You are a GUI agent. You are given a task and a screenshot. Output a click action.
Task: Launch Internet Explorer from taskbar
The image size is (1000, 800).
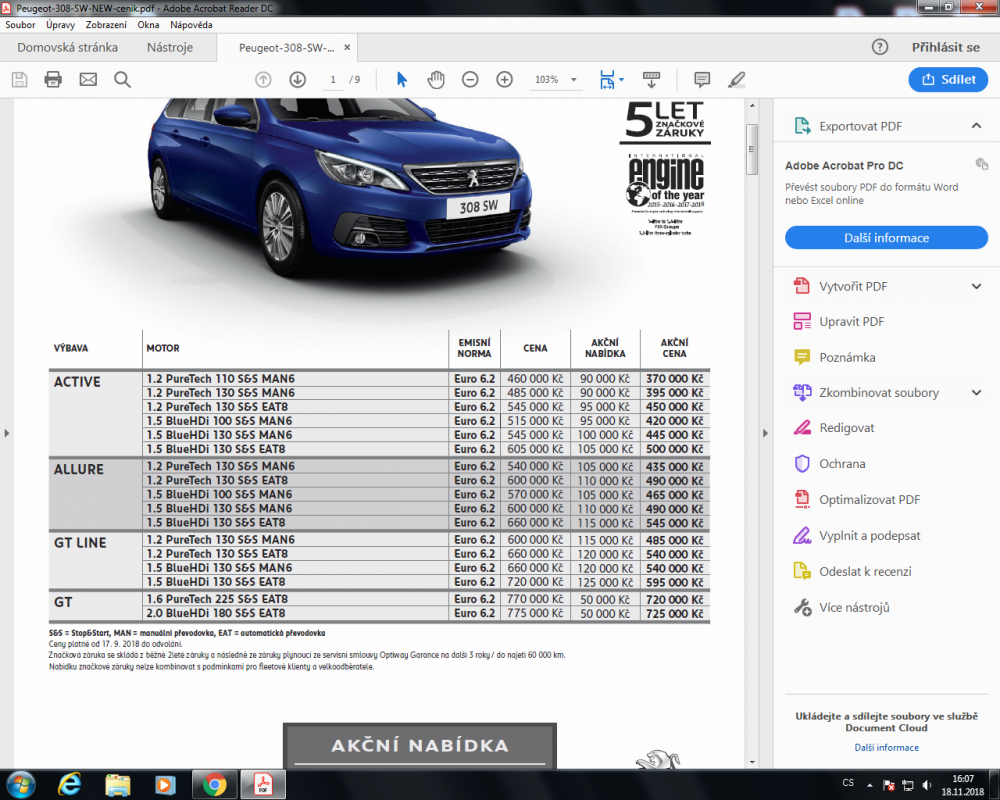(x=69, y=785)
